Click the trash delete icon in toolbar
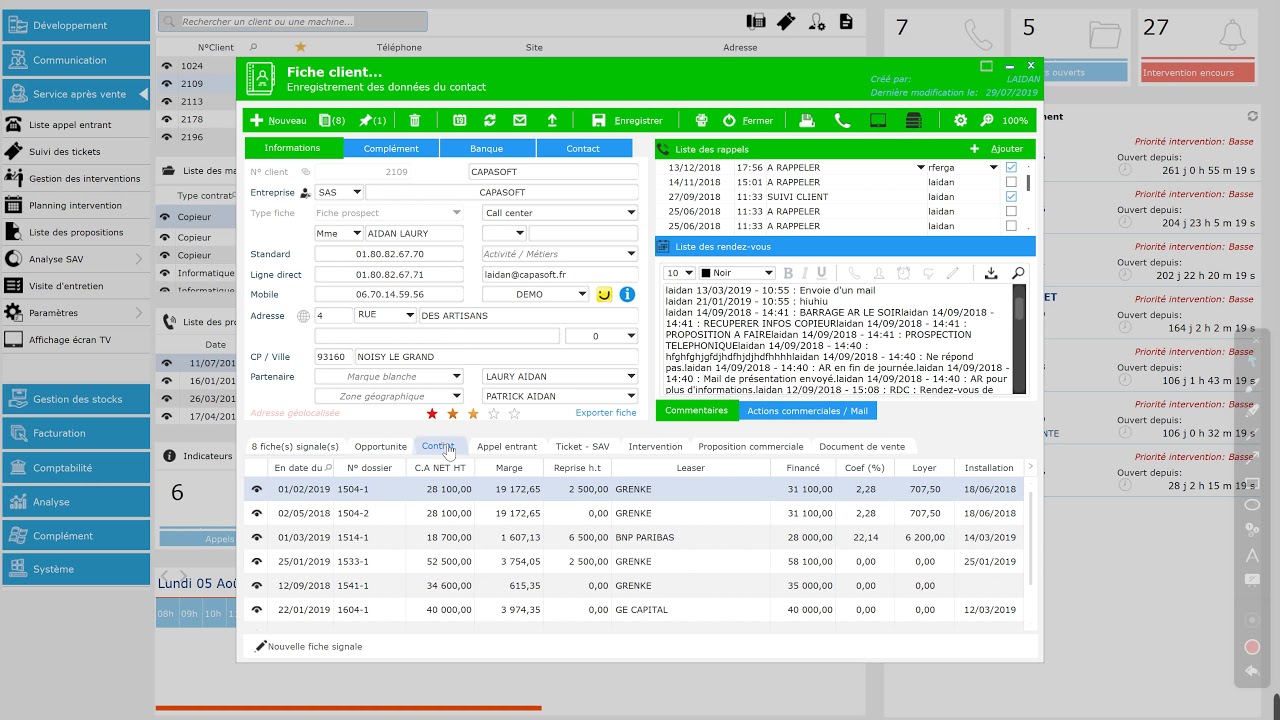1280x720 pixels. [x=415, y=120]
